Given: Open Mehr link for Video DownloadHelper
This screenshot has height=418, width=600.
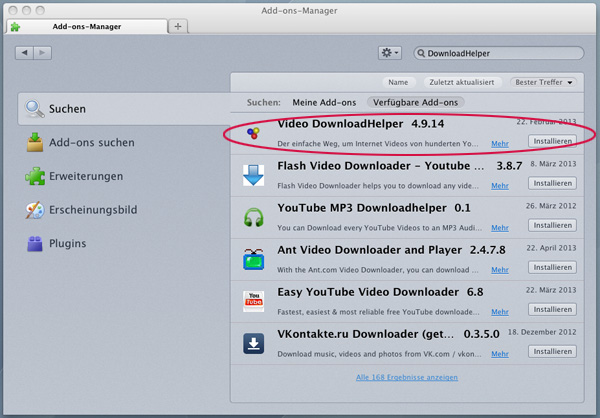Looking at the screenshot, I should click(x=500, y=144).
